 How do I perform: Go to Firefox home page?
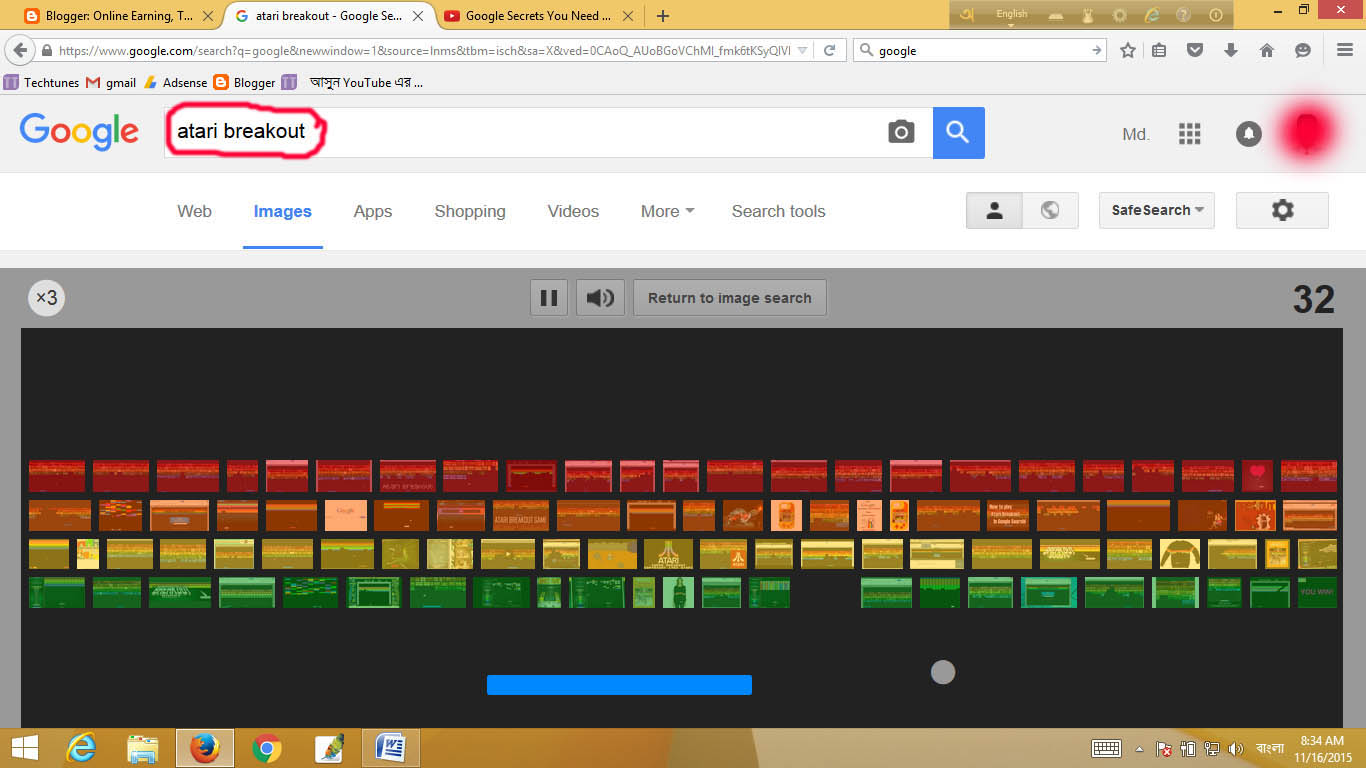coord(1267,50)
